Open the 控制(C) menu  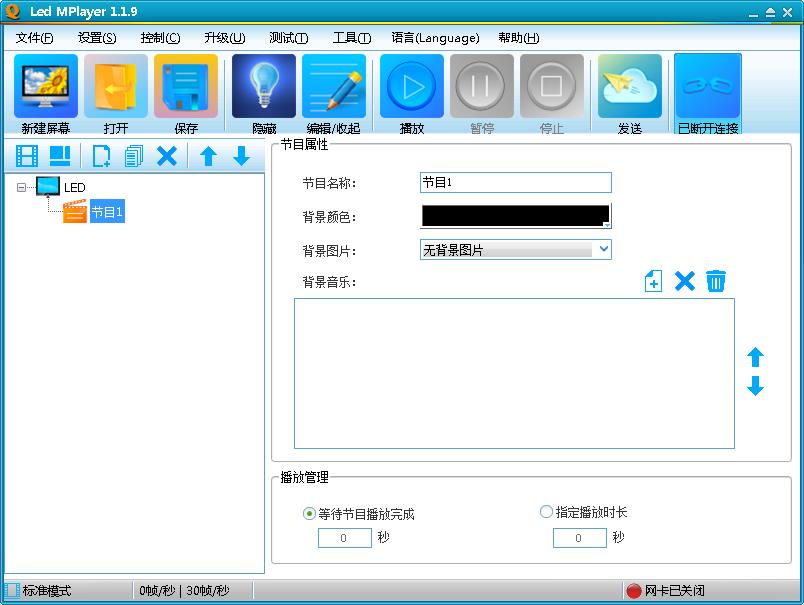point(160,38)
